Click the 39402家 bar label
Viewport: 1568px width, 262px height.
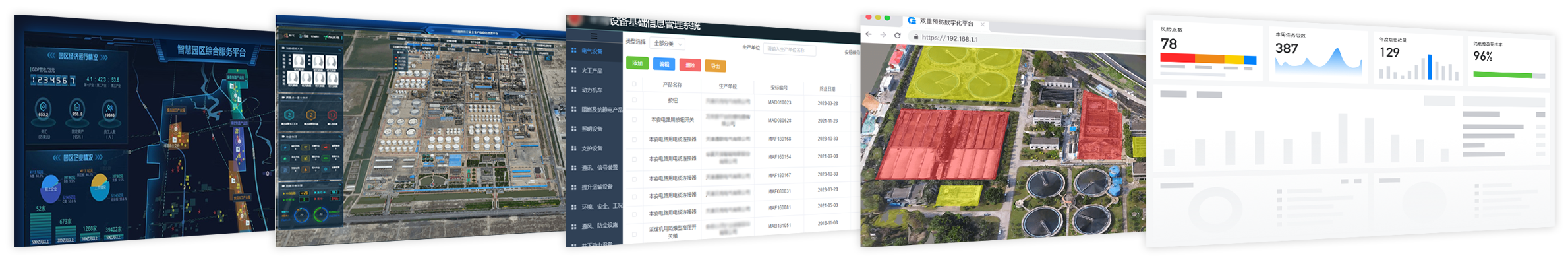113,230
